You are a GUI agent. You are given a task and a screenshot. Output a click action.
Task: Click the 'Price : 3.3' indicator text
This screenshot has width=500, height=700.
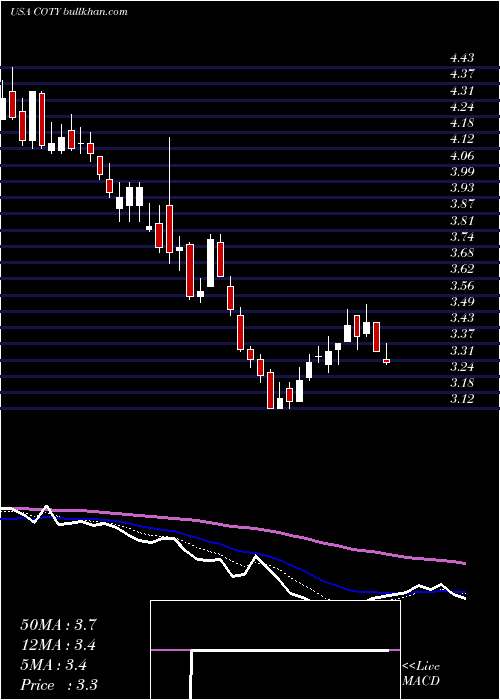pyautogui.click(x=59, y=685)
